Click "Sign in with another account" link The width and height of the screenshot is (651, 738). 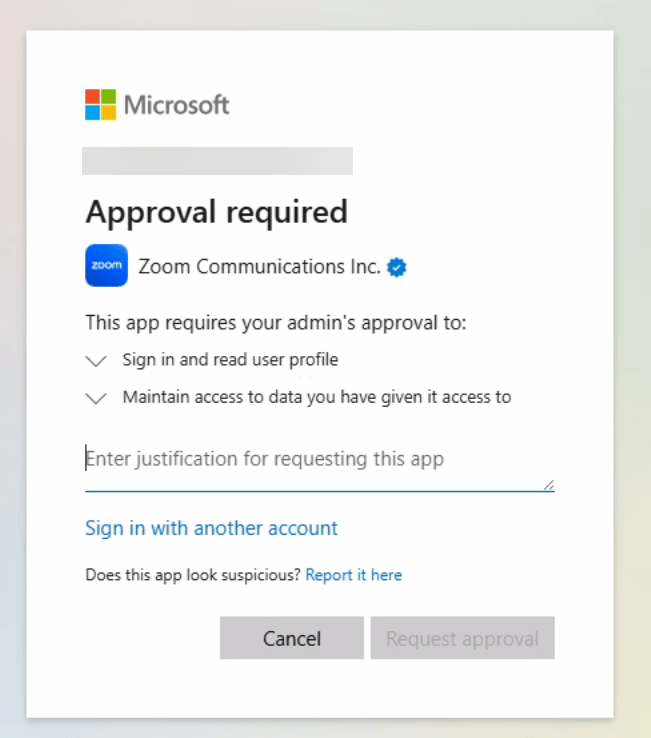(211, 528)
